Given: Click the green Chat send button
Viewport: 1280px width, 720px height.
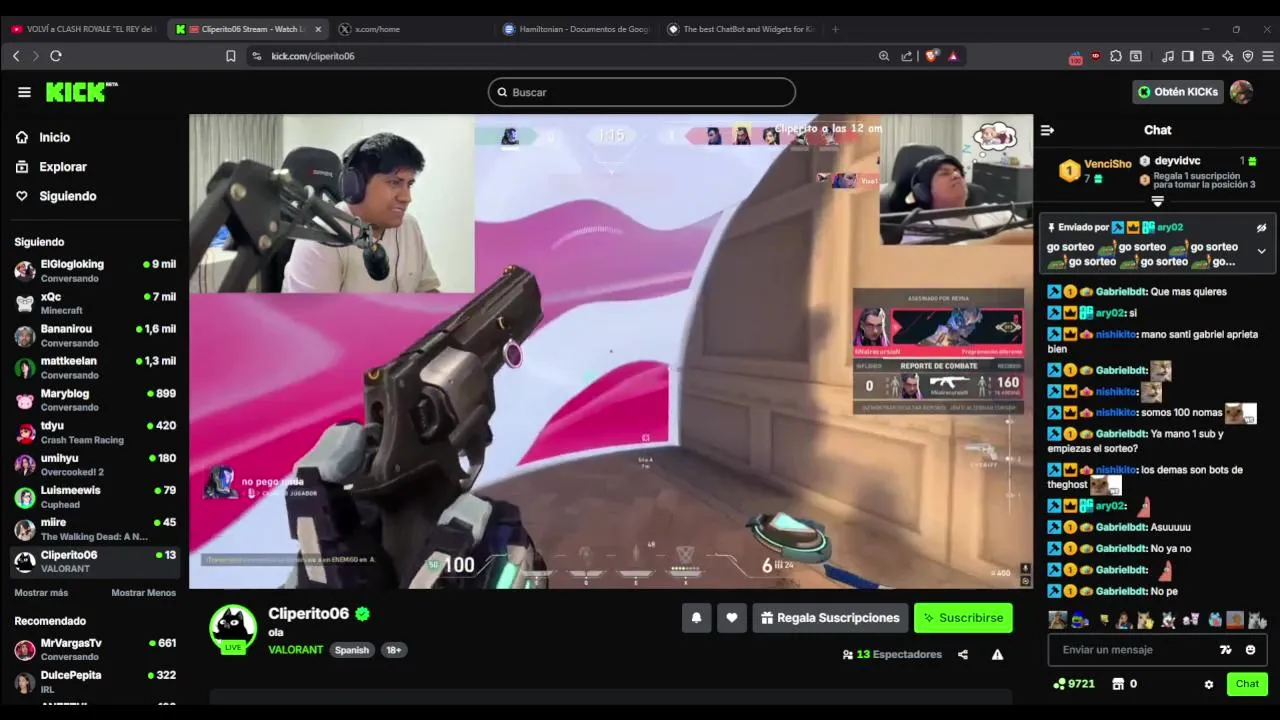Looking at the screenshot, I should point(1247,684).
